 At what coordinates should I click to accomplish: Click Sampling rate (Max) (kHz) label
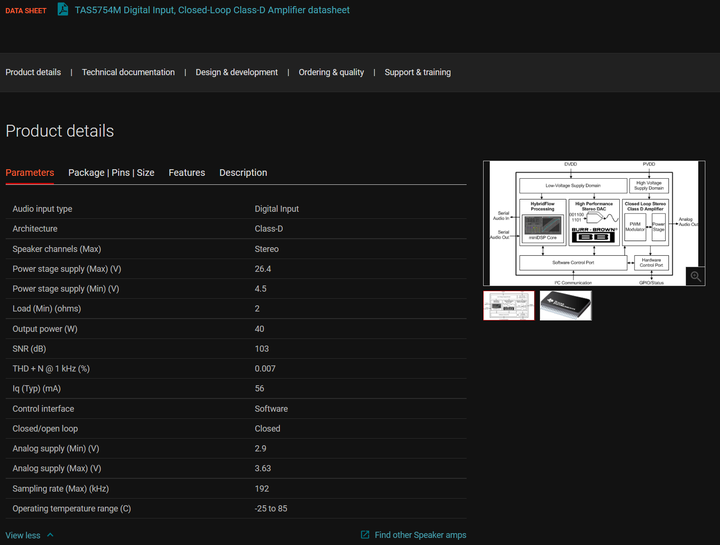pos(61,489)
